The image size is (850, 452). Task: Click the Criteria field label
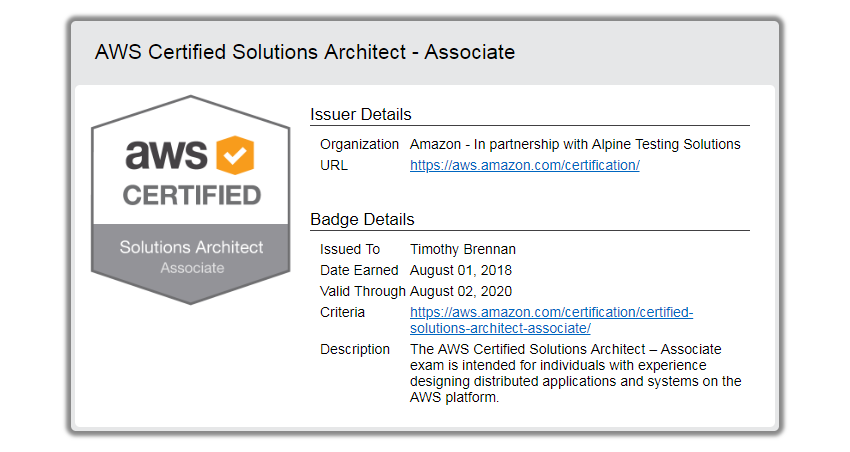tap(342, 312)
